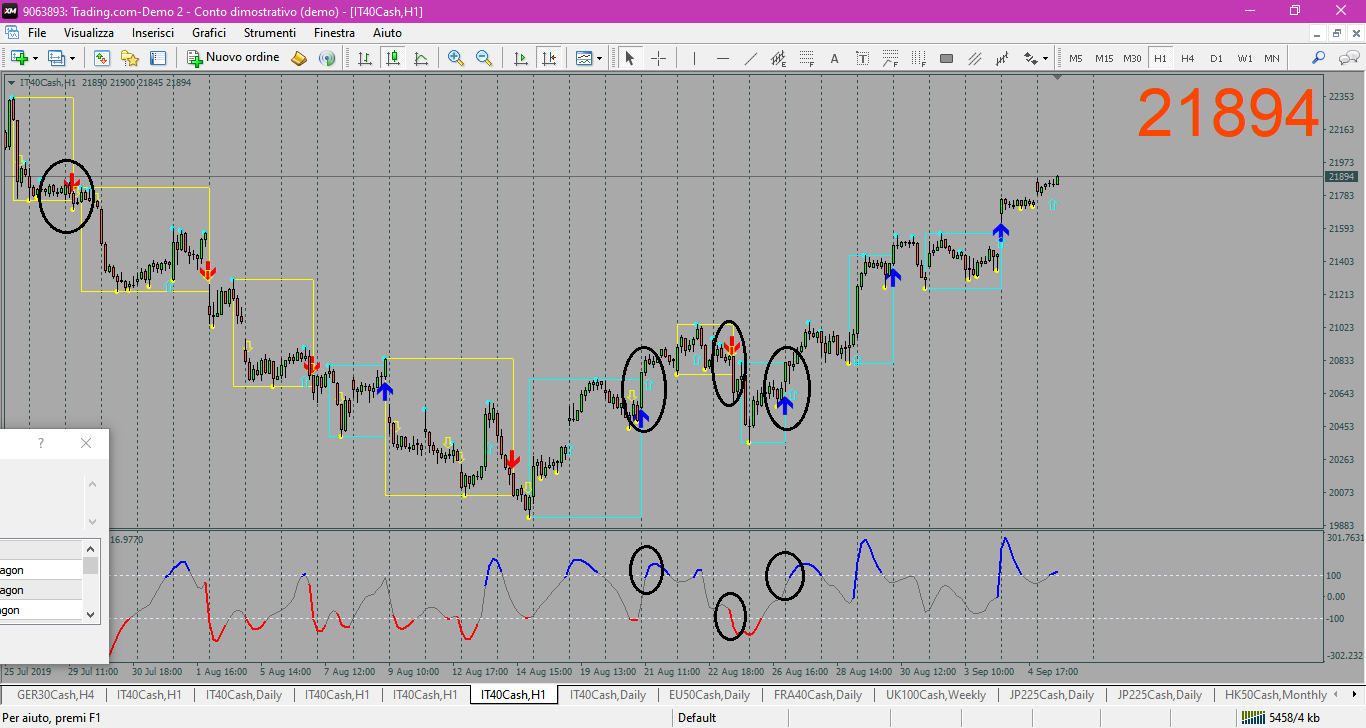
Task: Switch to FRA40Cash,Daily chart tab
Action: pos(818,695)
